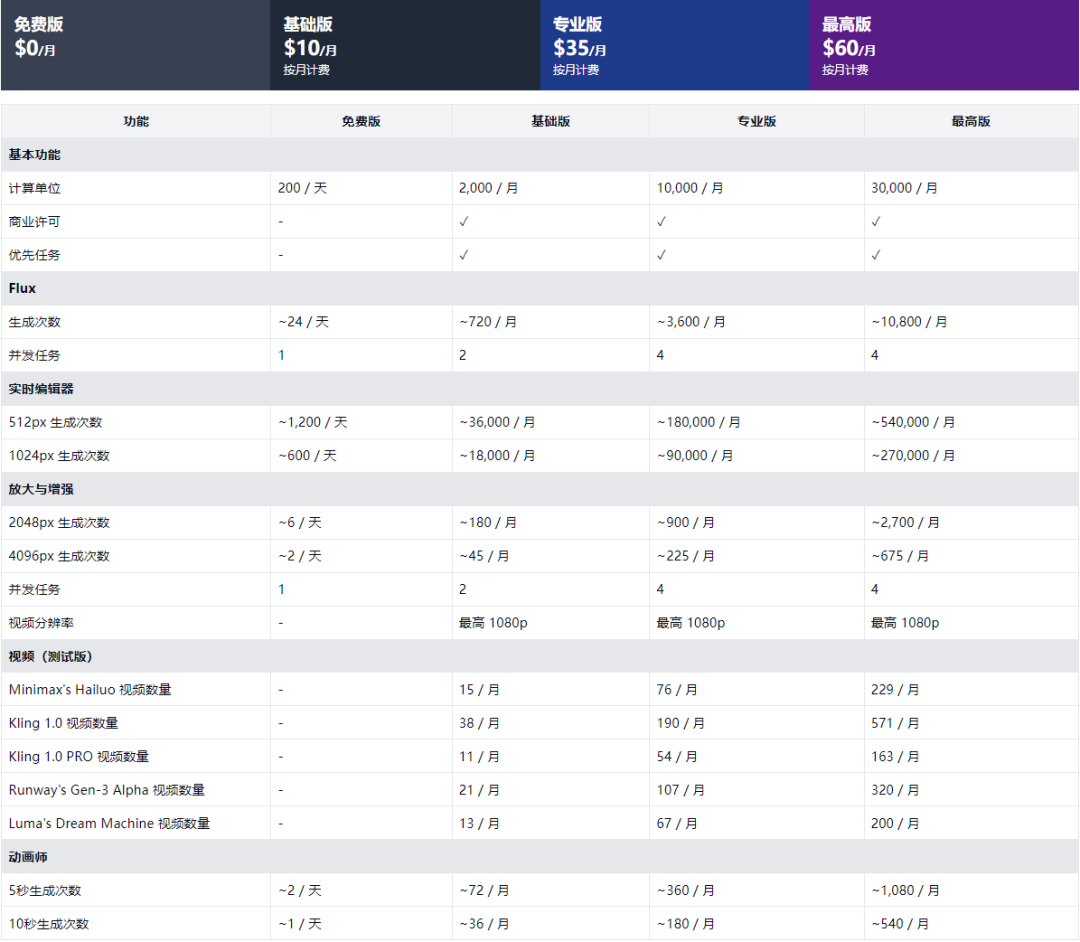Click the Luma's Dream Machine 视频数量 label
The height and width of the screenshot is (942, 1080).
pos(110,824)
